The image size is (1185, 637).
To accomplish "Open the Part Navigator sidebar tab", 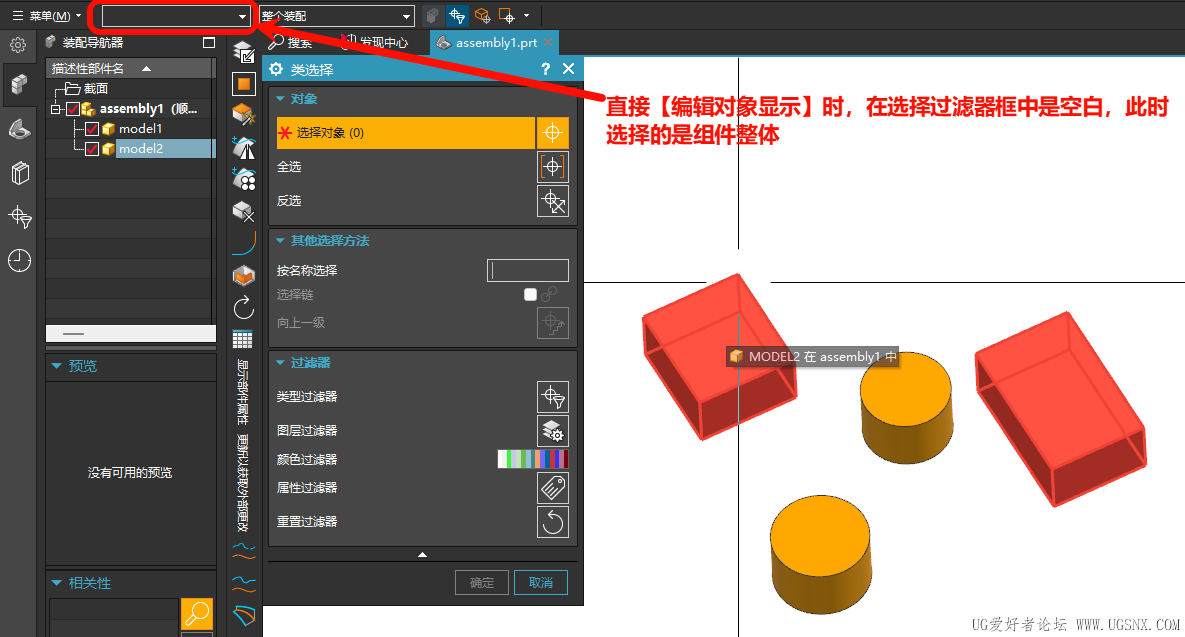I will 20,130.
